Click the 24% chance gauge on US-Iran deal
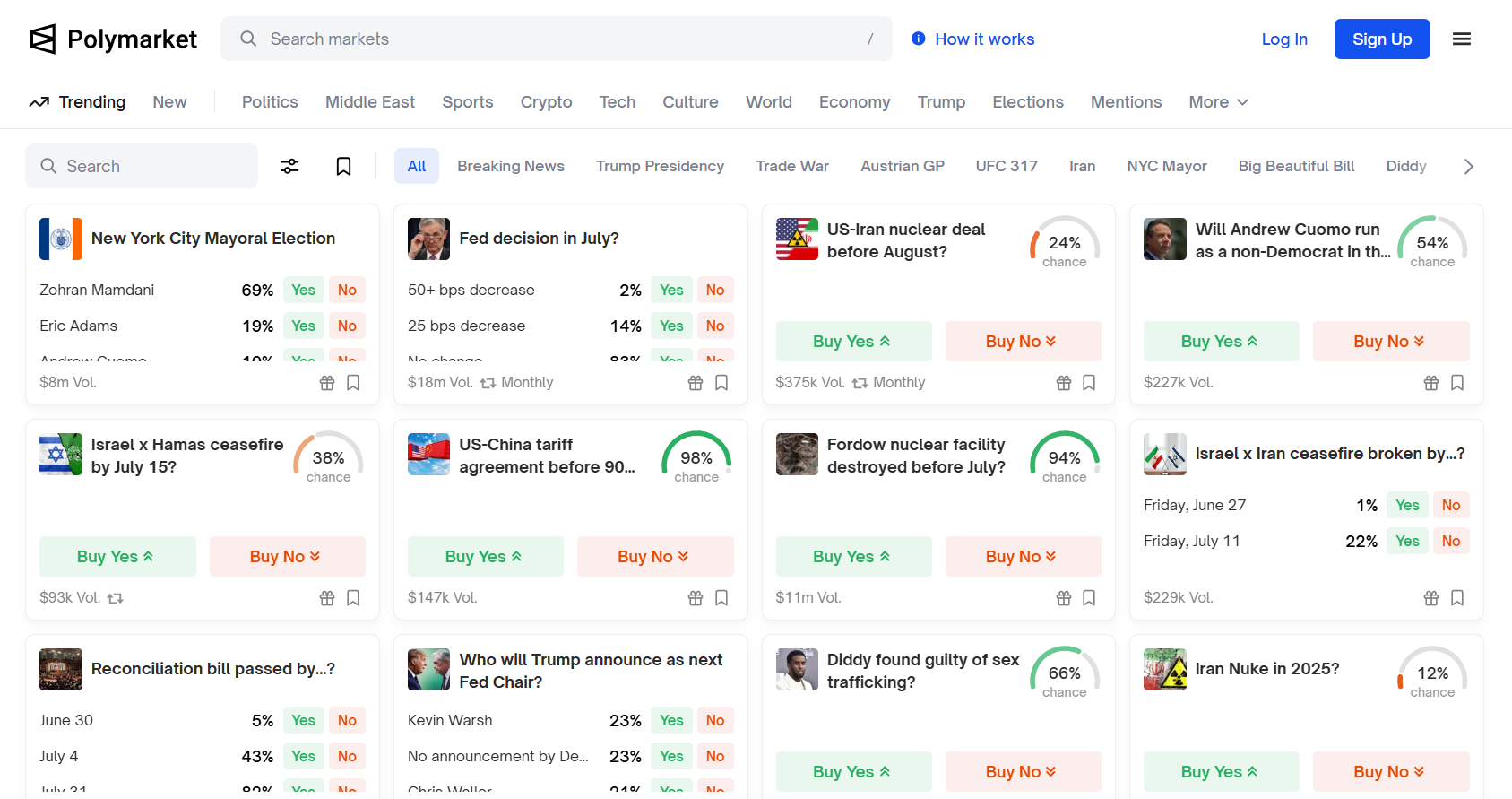Image resolution: width=1512 pixels, height=799 pixels. click(1064, 242)
